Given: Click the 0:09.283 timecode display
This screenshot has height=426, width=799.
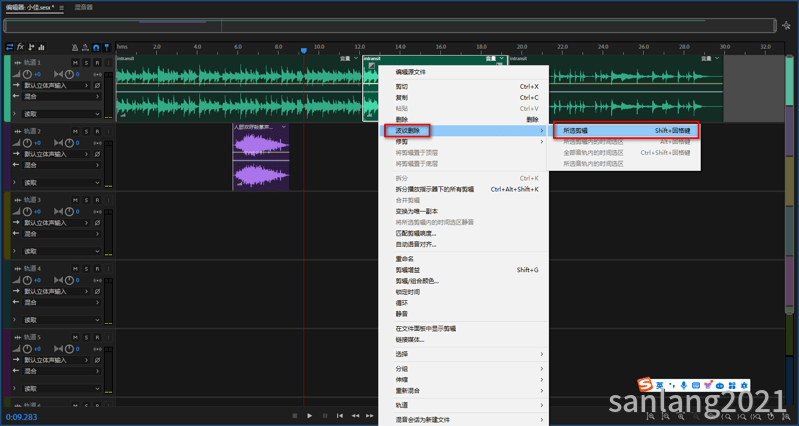Looking at the screenshot, I should tap(21, 417).
